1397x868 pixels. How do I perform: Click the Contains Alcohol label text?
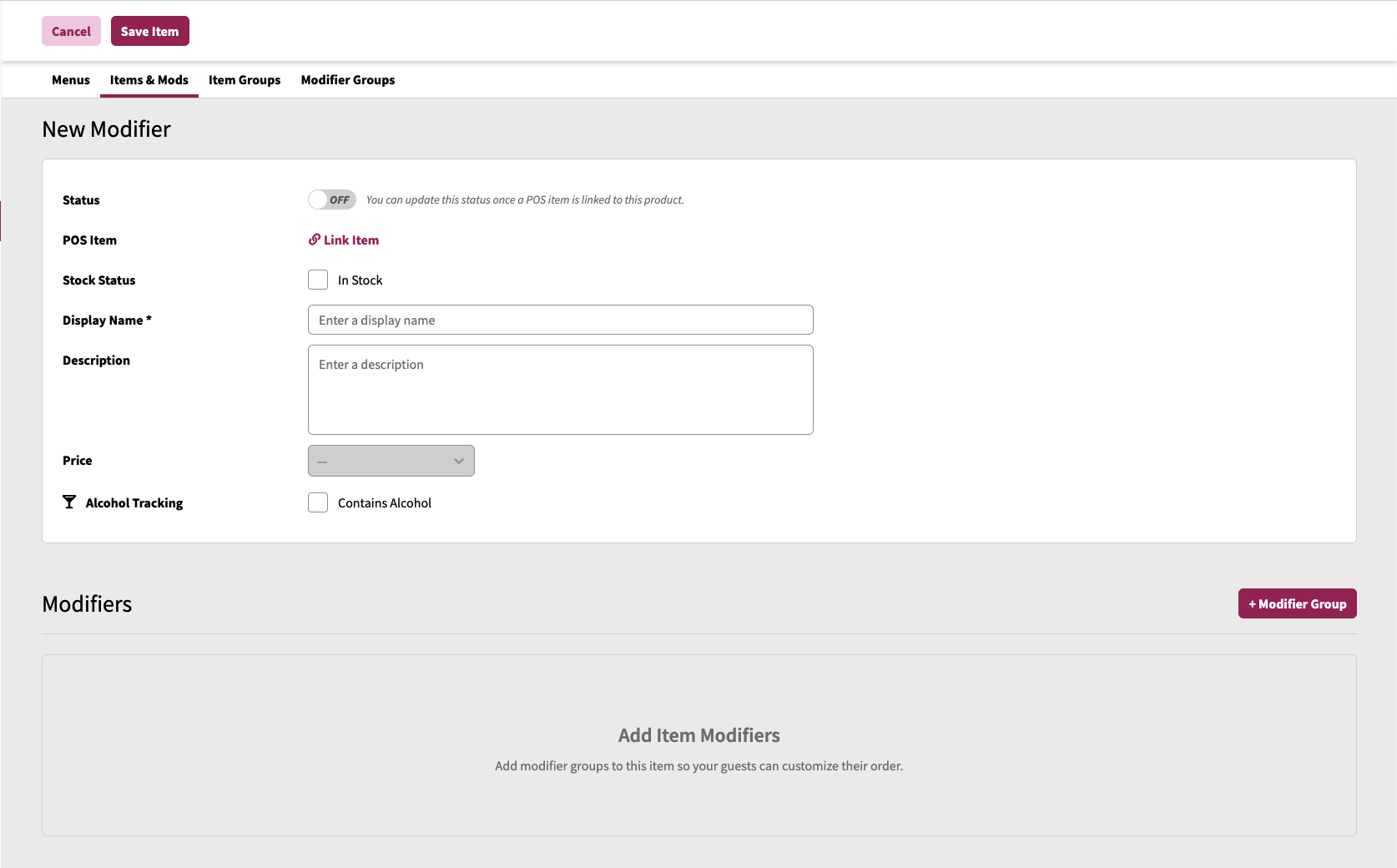coord(385,503)
